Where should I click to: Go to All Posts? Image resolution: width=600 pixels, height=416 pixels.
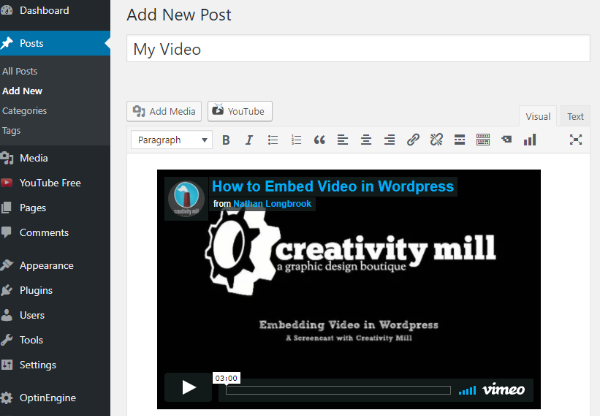(x=20, y=71)
